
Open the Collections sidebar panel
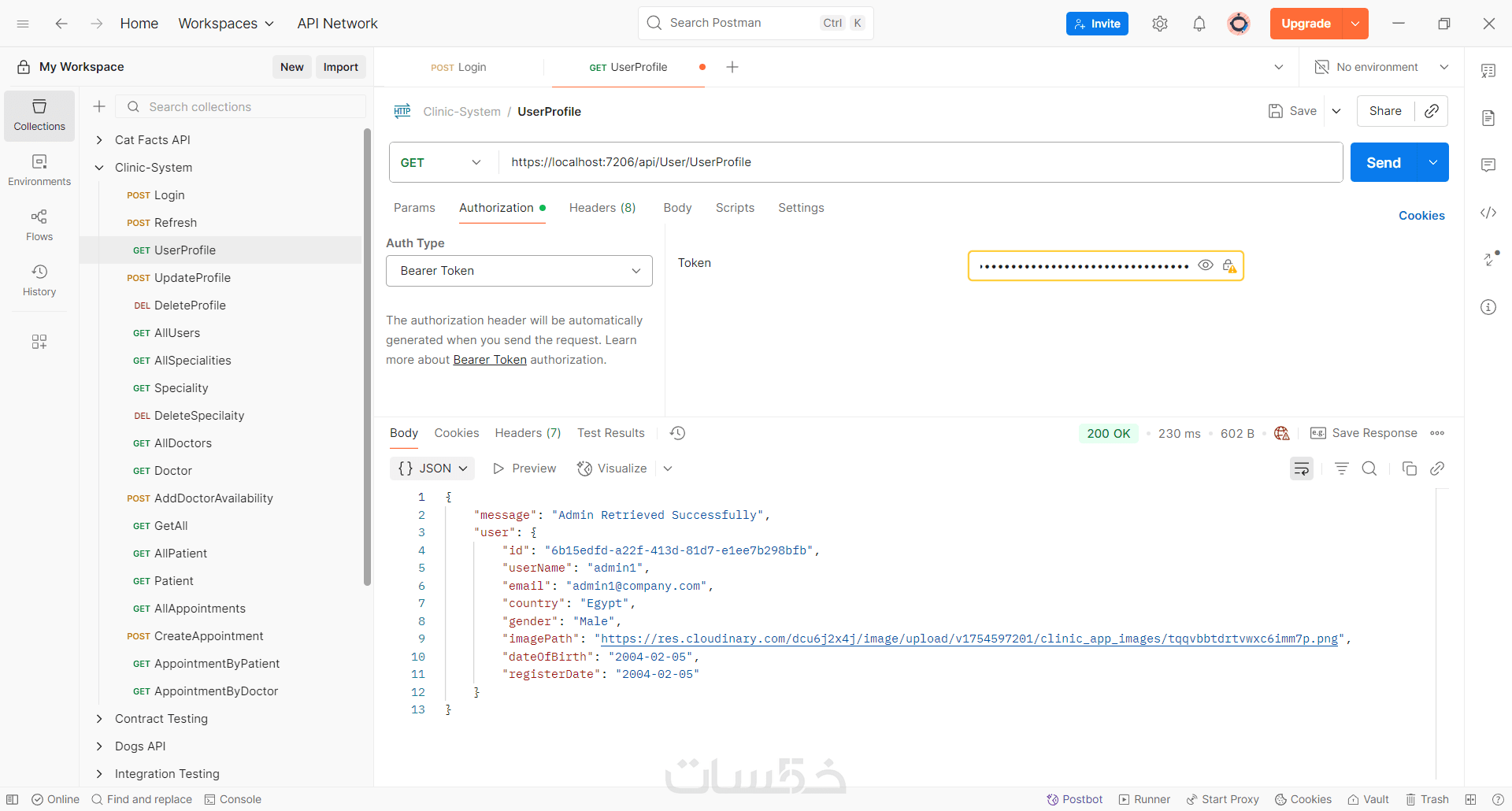(x=39, y=115)
